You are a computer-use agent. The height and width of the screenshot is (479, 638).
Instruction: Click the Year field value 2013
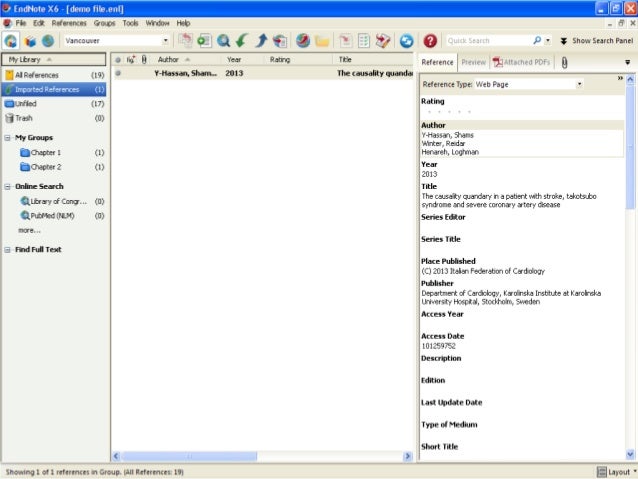tap(429, 174)
